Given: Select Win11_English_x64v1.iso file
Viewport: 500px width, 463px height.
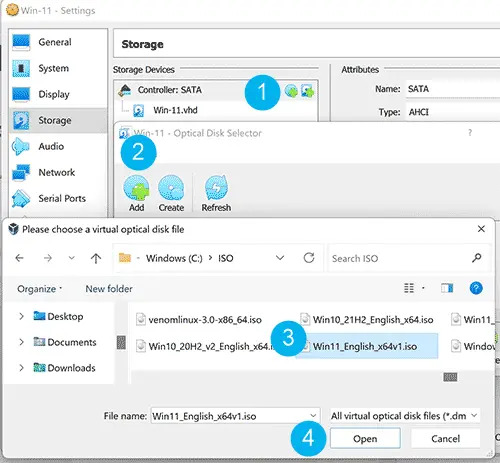Looking at the screenshot, I should click(x=367, y=346).
